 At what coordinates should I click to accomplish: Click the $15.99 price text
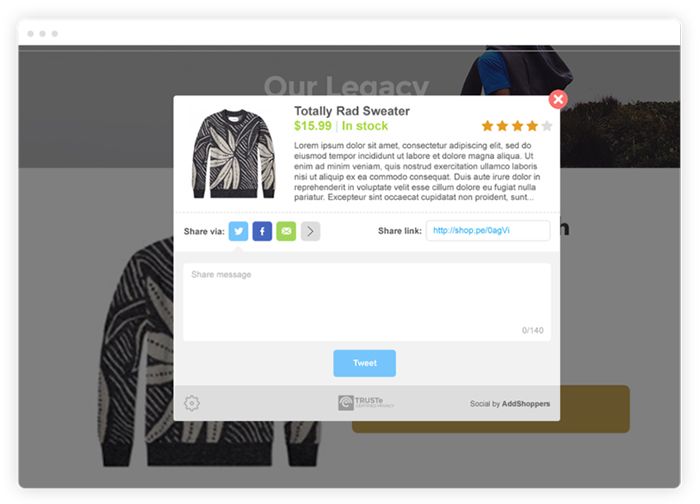[x=313, y=126]
